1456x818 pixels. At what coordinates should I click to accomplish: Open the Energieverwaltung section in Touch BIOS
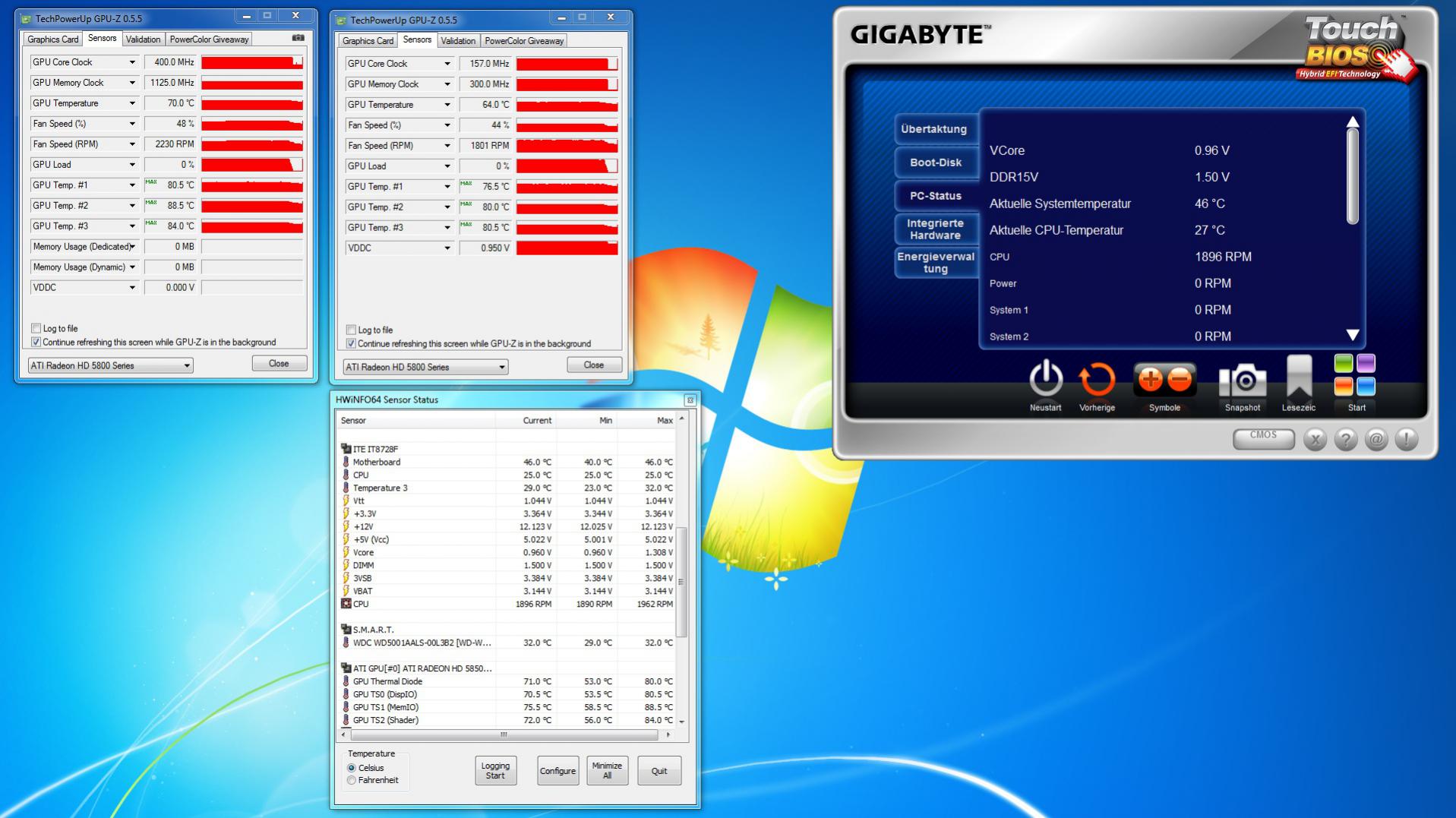click(936, 263)
